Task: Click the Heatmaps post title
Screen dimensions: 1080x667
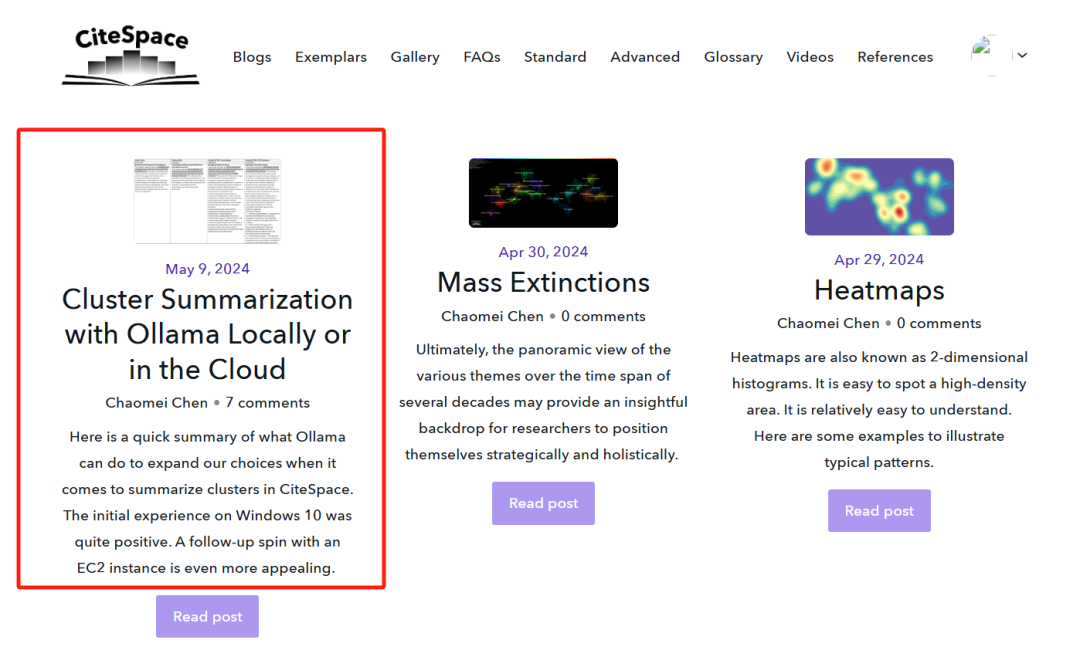Action: pos(879,290)
